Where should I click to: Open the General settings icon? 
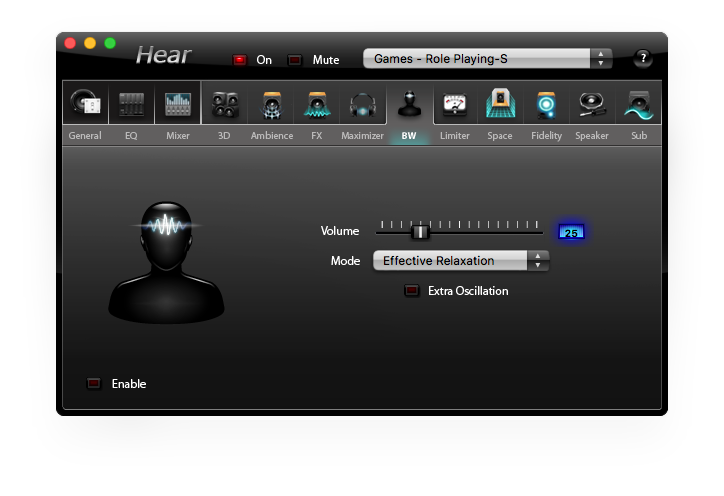click(x=85, y=104)
